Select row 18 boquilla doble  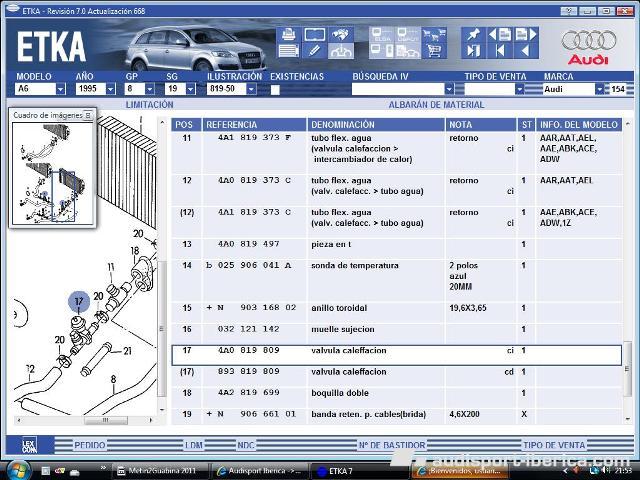[x=396, y=397]
